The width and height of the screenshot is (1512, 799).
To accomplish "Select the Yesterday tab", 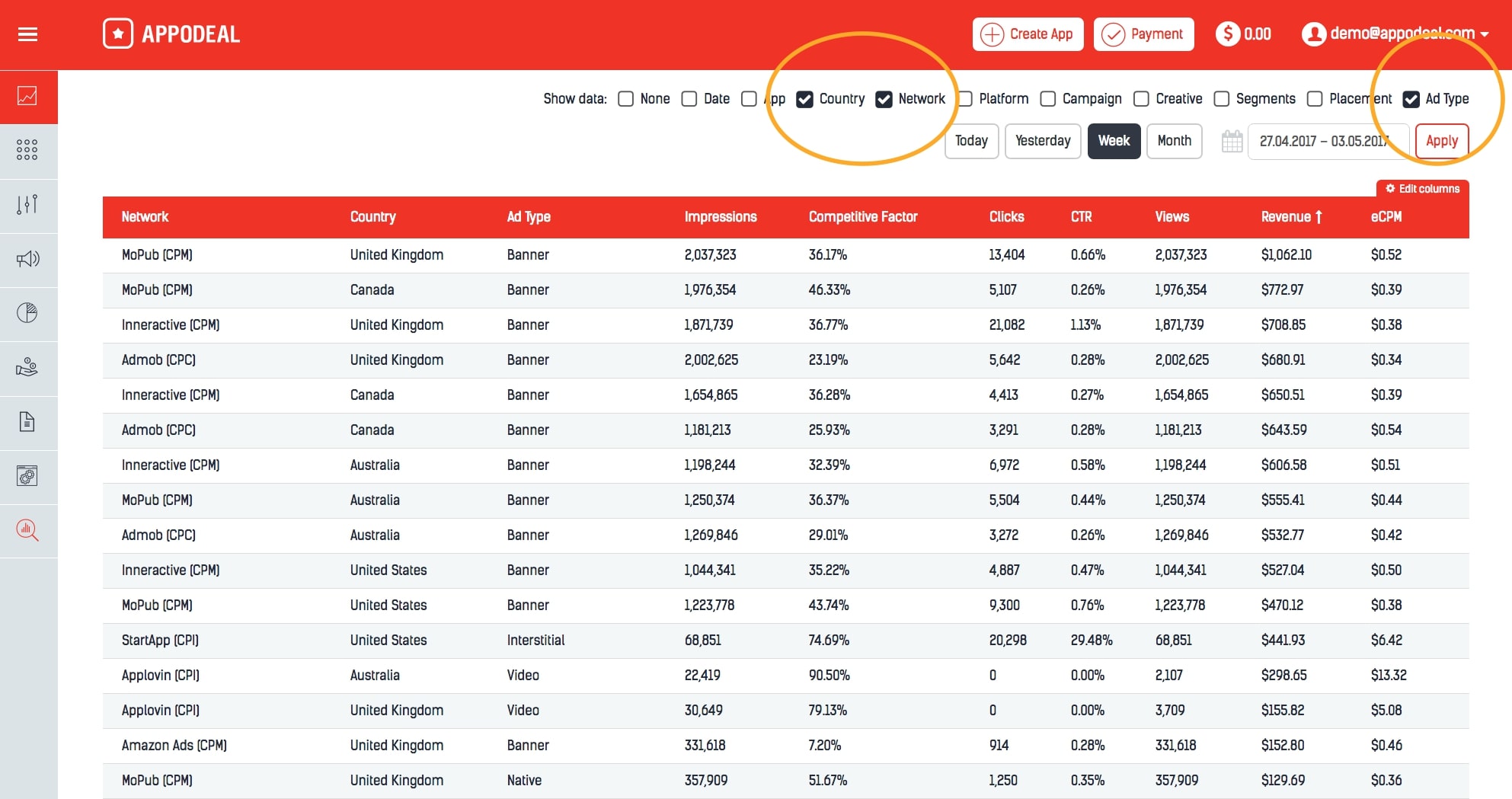I will click(1043, 141).
